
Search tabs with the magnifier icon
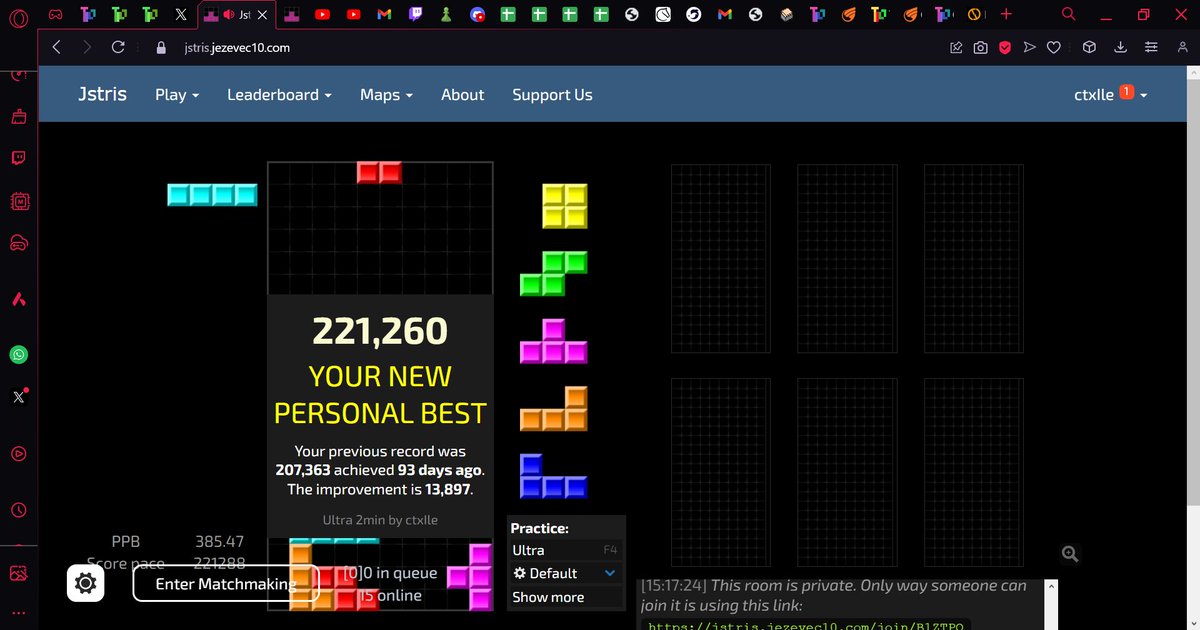point(1068,14)
